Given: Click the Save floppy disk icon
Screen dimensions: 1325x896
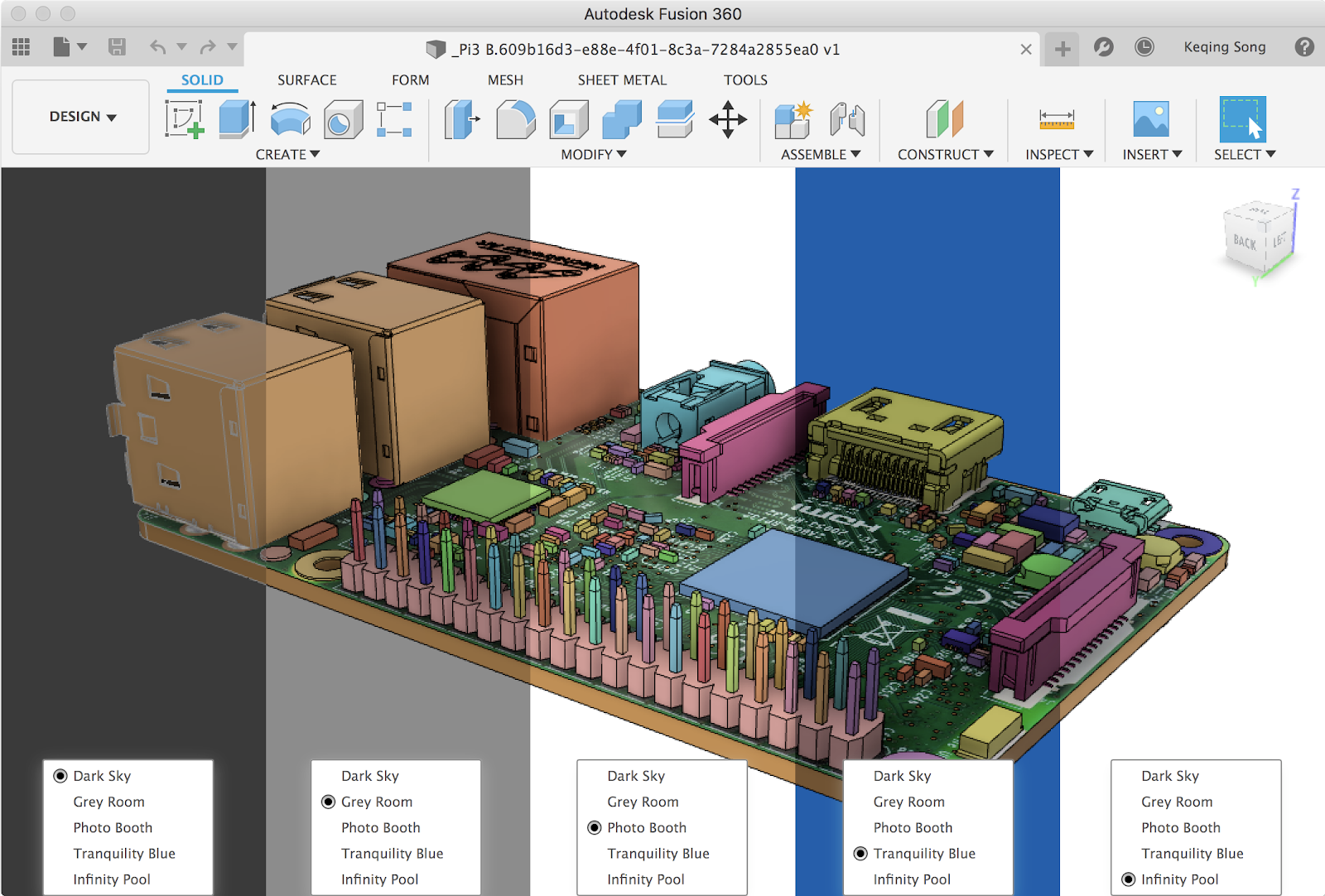Looking at the screenshot, I should pyautogui.click(x=117, y=47).
